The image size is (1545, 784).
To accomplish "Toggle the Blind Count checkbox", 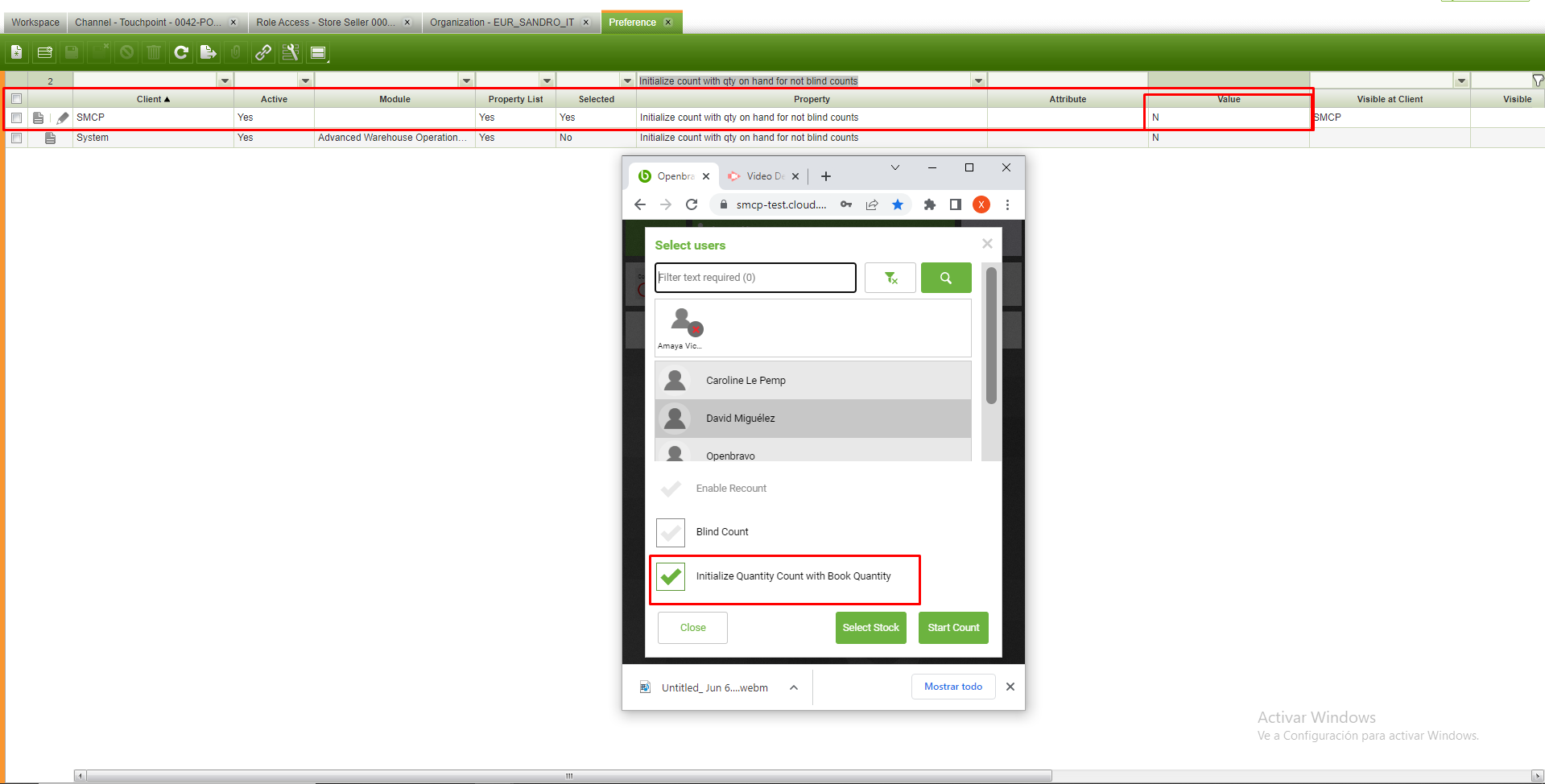I will click(671, 533).
